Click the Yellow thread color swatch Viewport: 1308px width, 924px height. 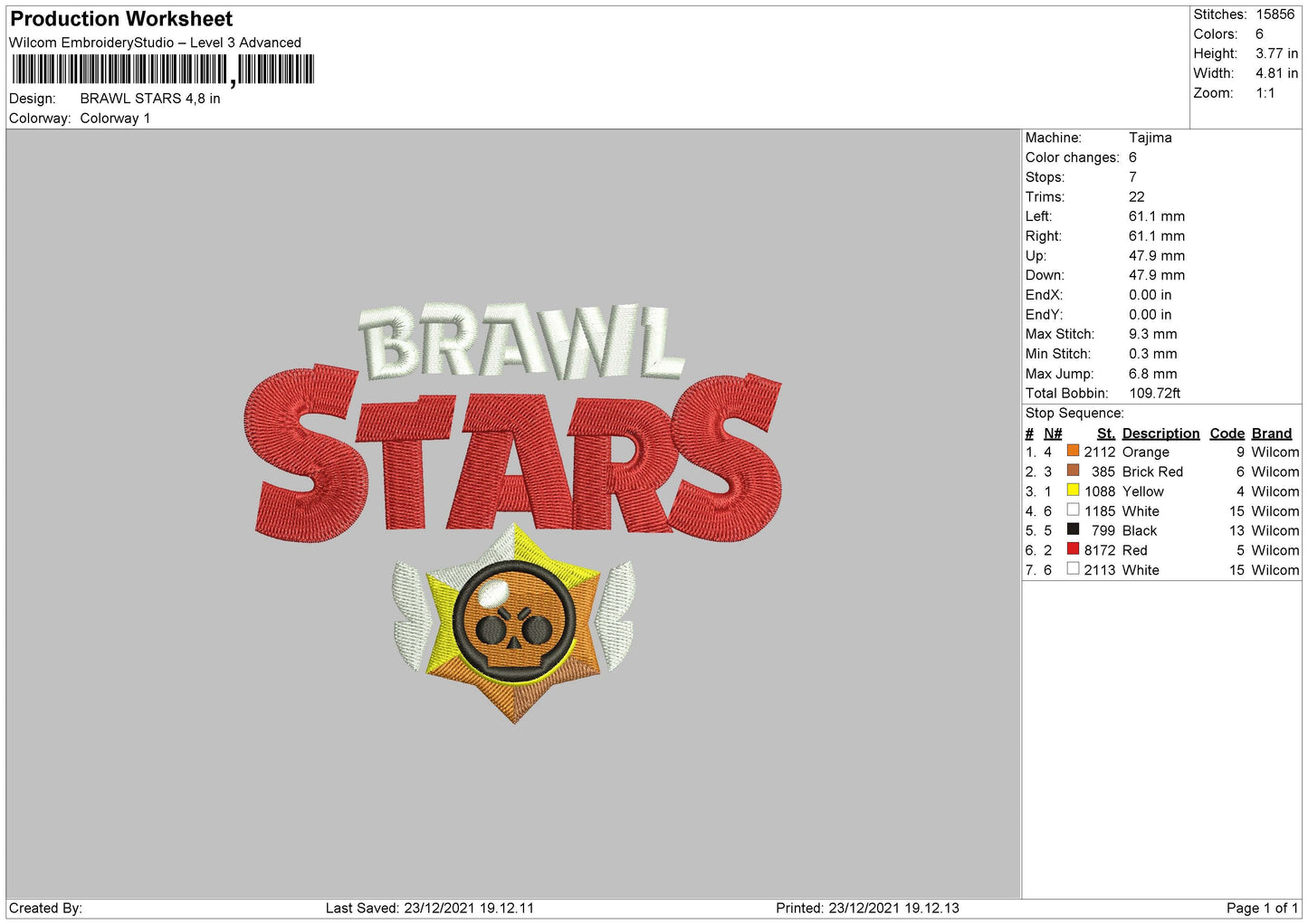point(1073,491)
